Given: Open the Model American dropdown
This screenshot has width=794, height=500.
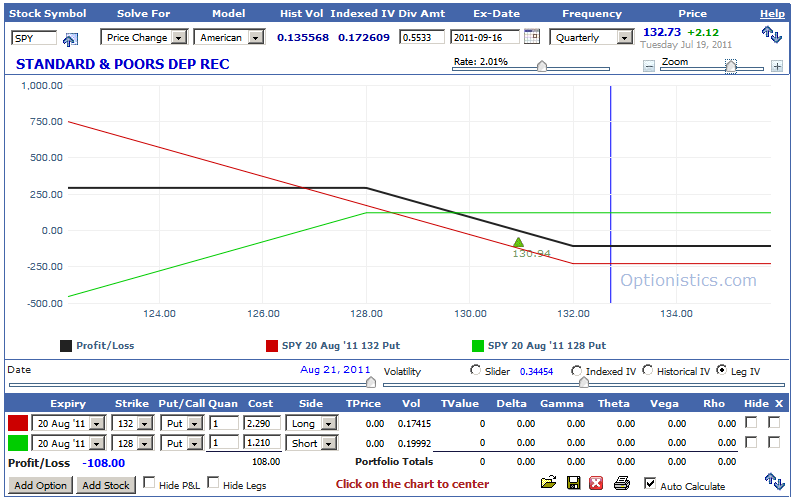Looking at the screenshot, I should [x=229, y=37].
